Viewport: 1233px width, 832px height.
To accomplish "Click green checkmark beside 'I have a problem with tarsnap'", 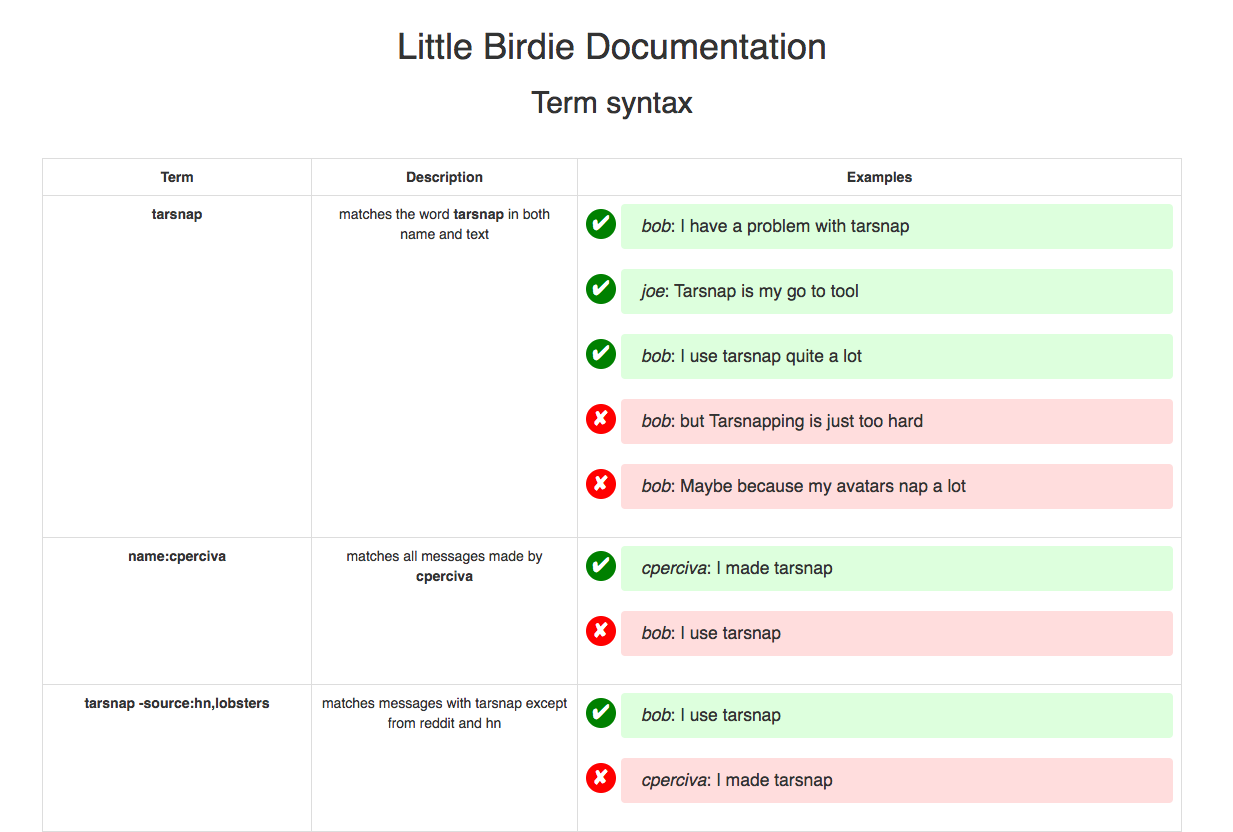I will click(x=600, y=225).
